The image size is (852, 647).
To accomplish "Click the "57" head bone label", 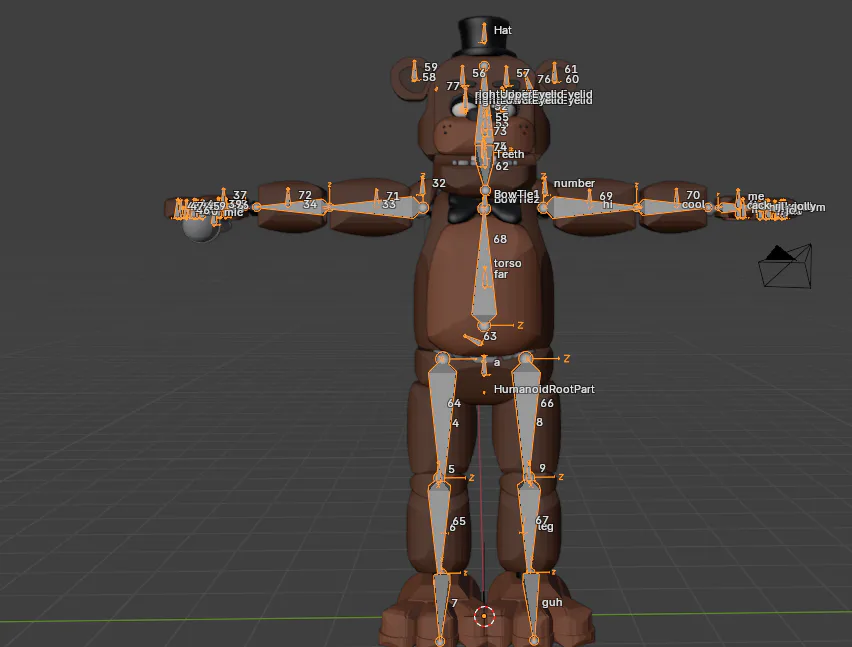I will (523, 73).
